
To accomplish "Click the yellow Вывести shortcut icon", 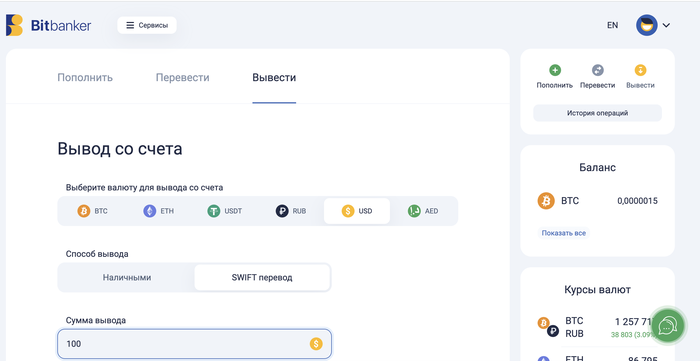I will pyautogui.click(x=640, y=70).
